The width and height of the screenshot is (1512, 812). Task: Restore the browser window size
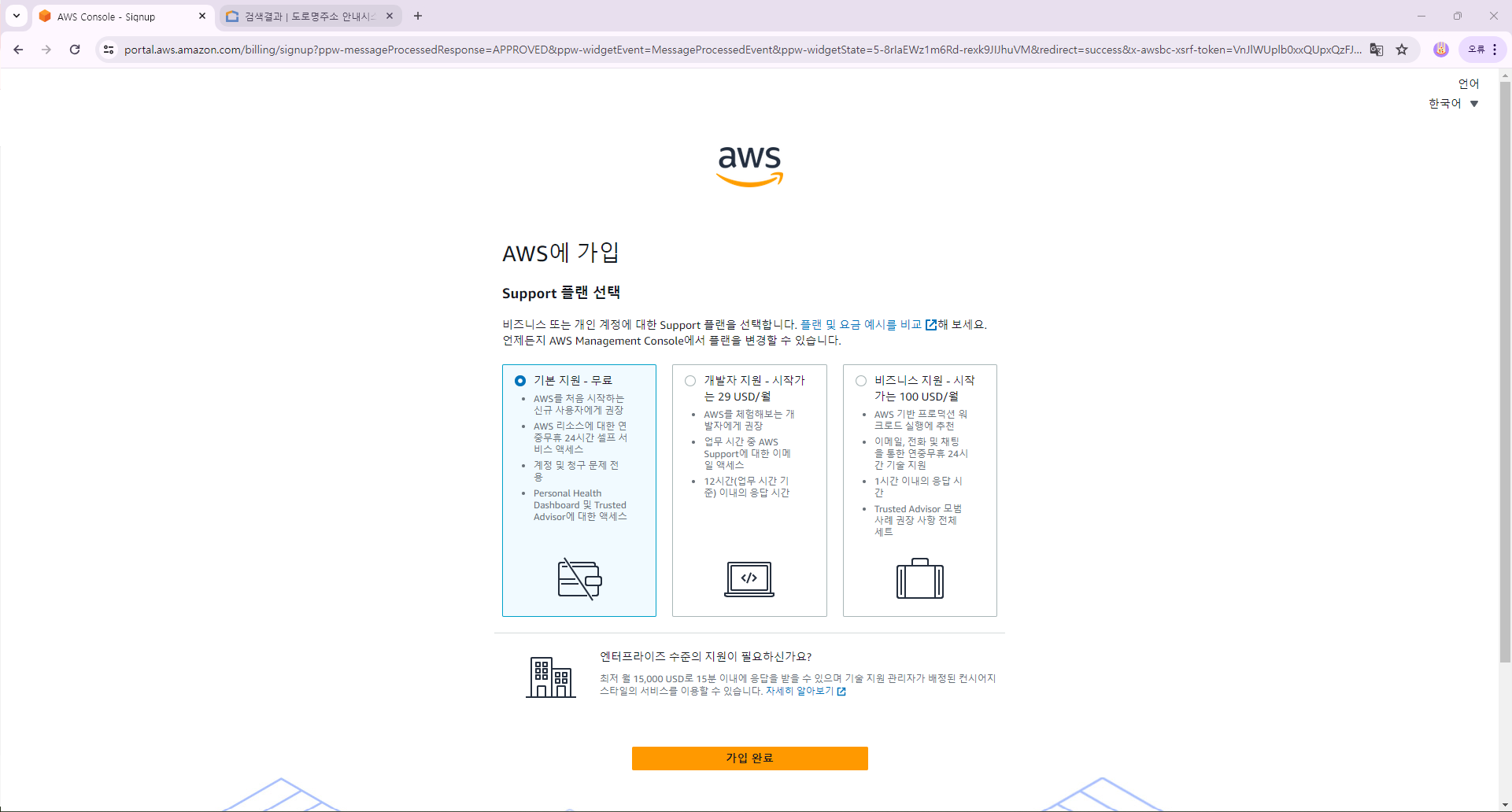point(1458,16)
